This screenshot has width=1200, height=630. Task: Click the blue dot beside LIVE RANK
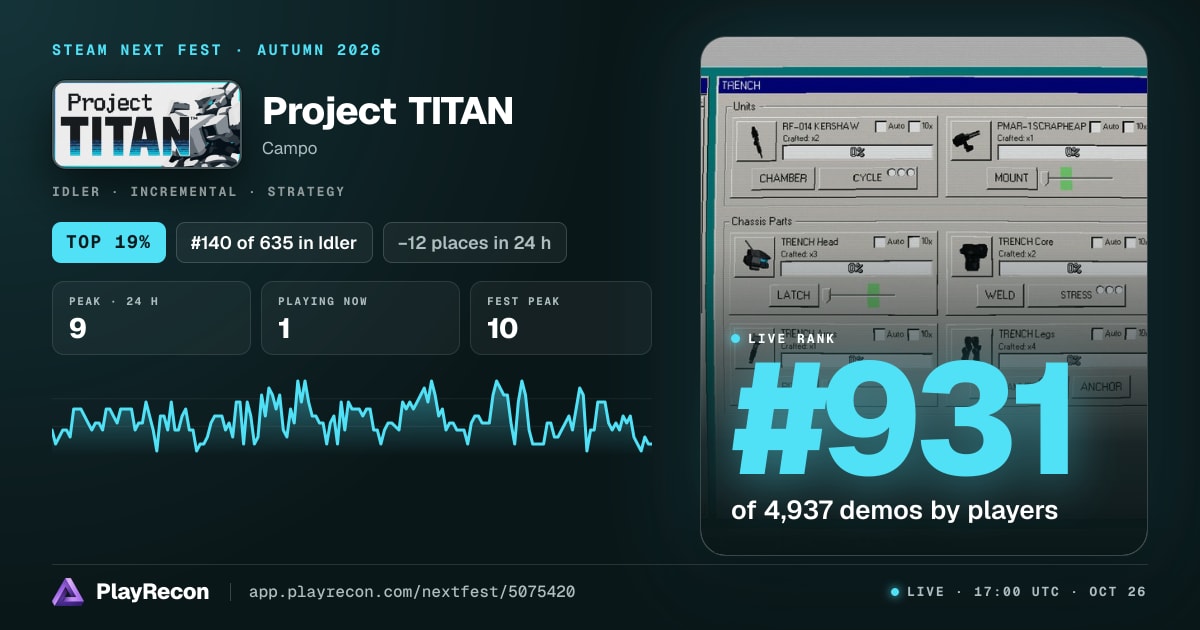tap(735, 338)
